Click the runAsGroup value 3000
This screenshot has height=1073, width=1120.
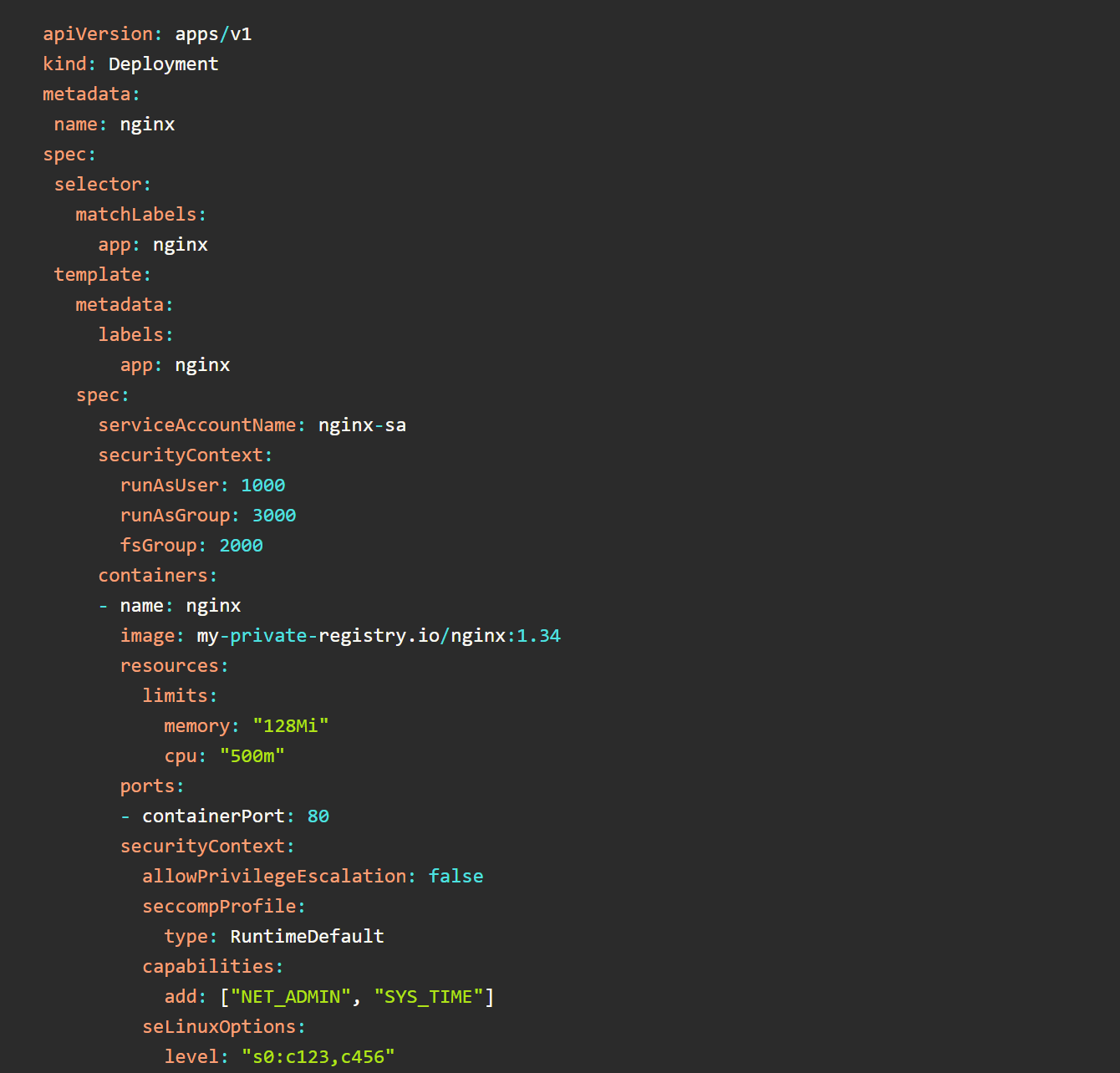(274, 516)
